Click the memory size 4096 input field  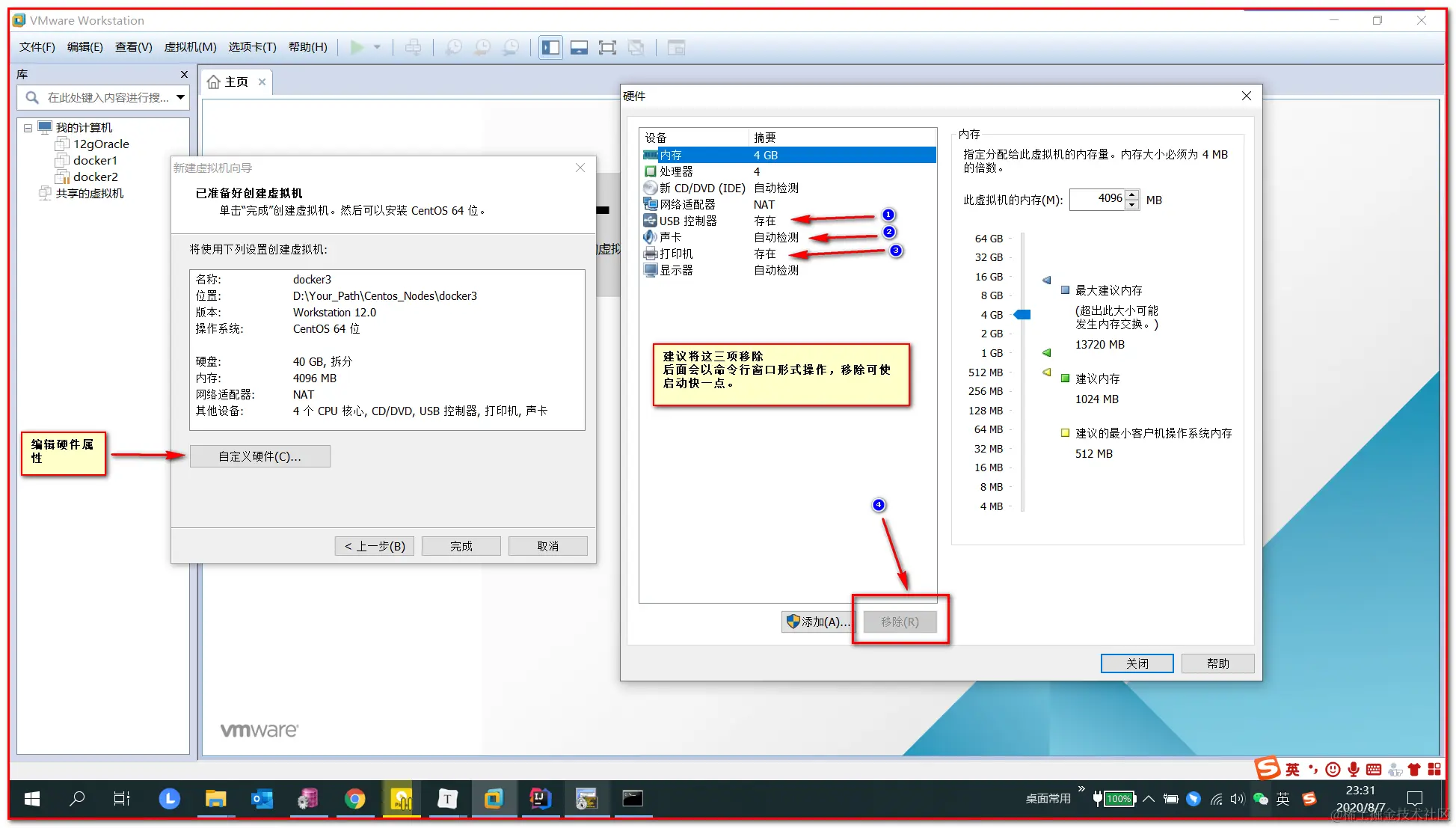point(1097,199)
